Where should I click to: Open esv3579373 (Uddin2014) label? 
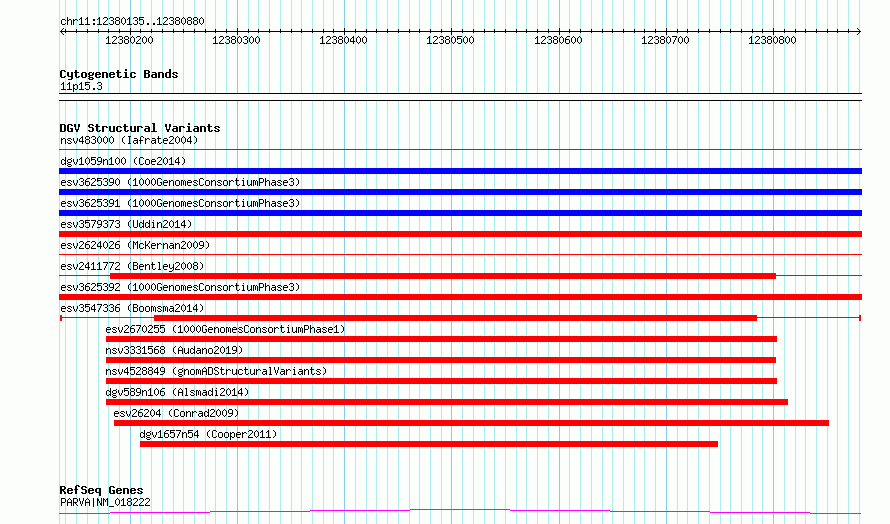126,224
